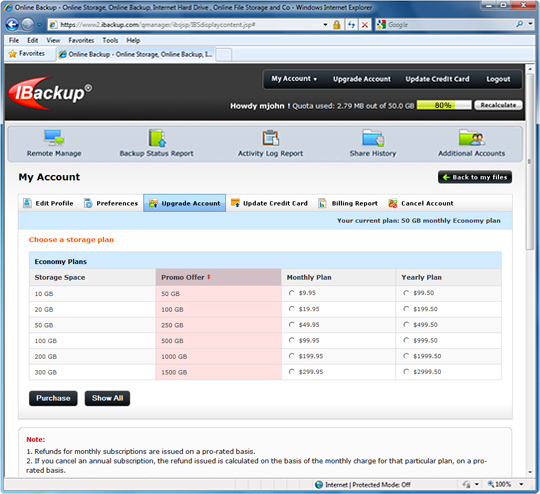540x494 pixels.
Task: Open the View menu
Action: 53,40
